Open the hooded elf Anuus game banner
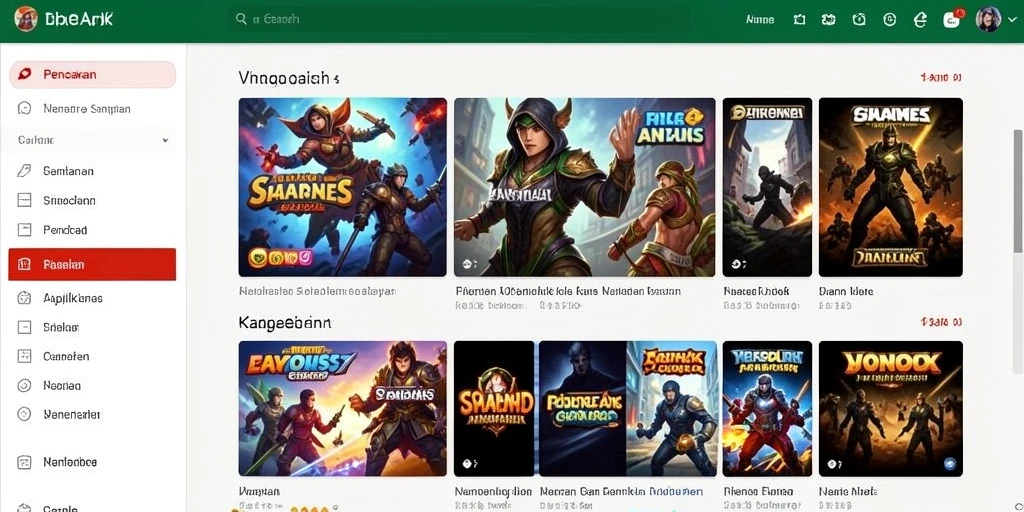Screen dimensions: 1024x512 584,187
